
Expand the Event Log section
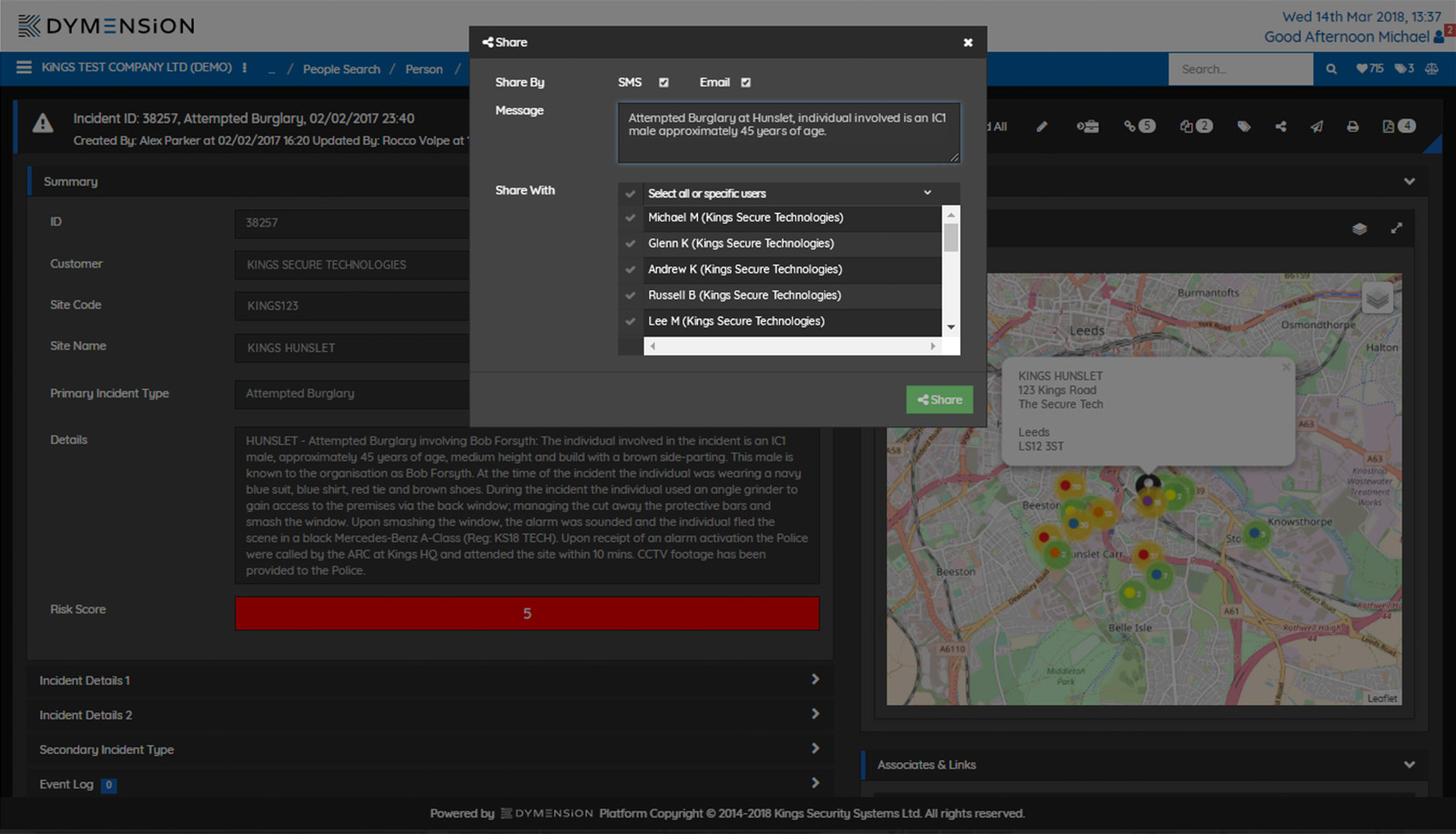430,784
